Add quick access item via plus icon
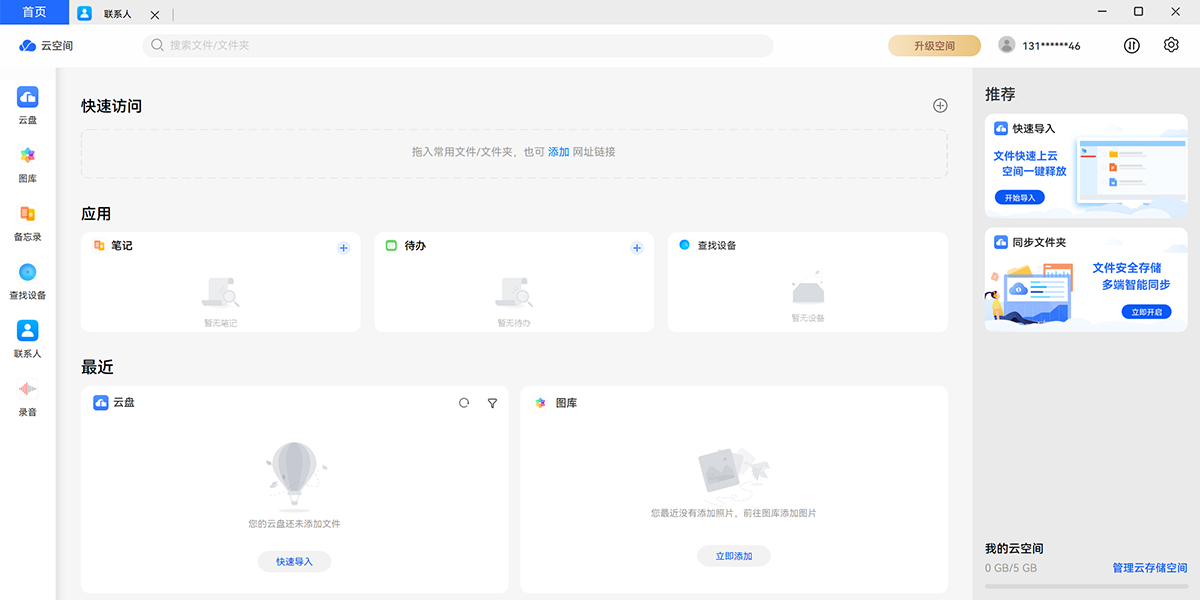This screenshot has height=600, width=1200. click(940, 106)
